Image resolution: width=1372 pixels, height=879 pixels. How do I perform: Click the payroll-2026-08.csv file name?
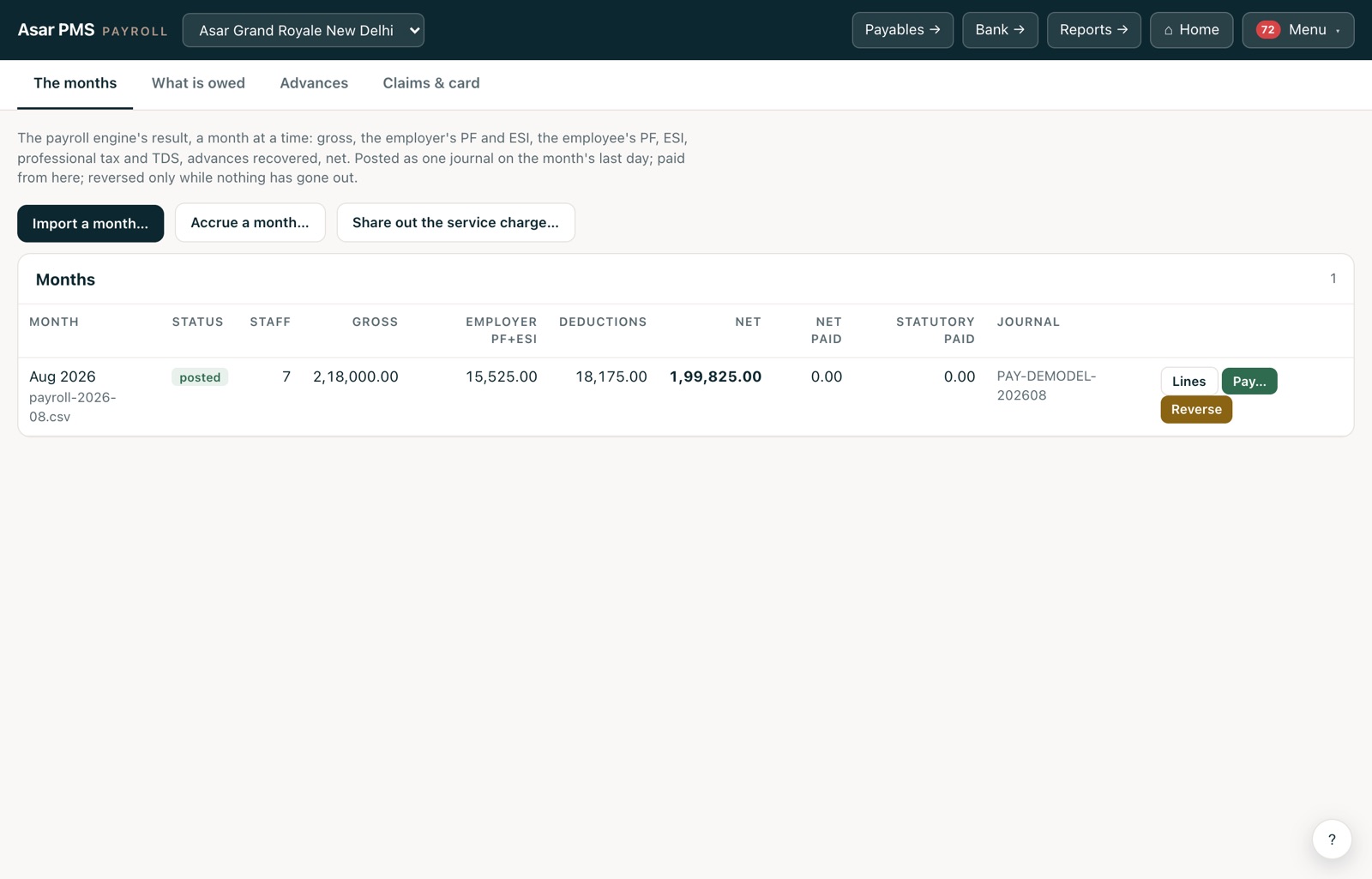[73, 407]
